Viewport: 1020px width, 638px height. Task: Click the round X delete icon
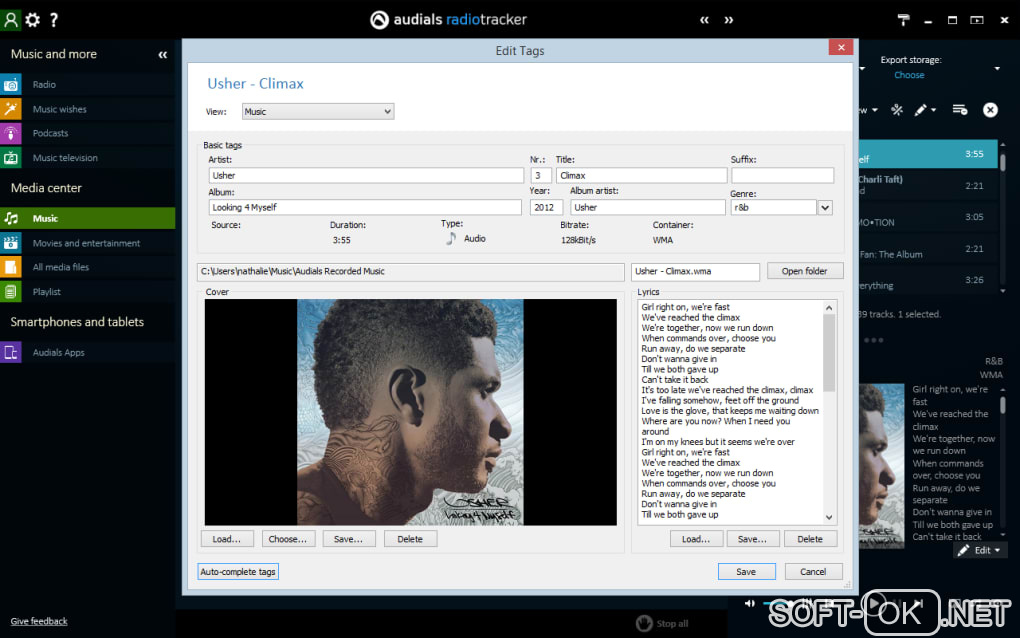[990, 110]
